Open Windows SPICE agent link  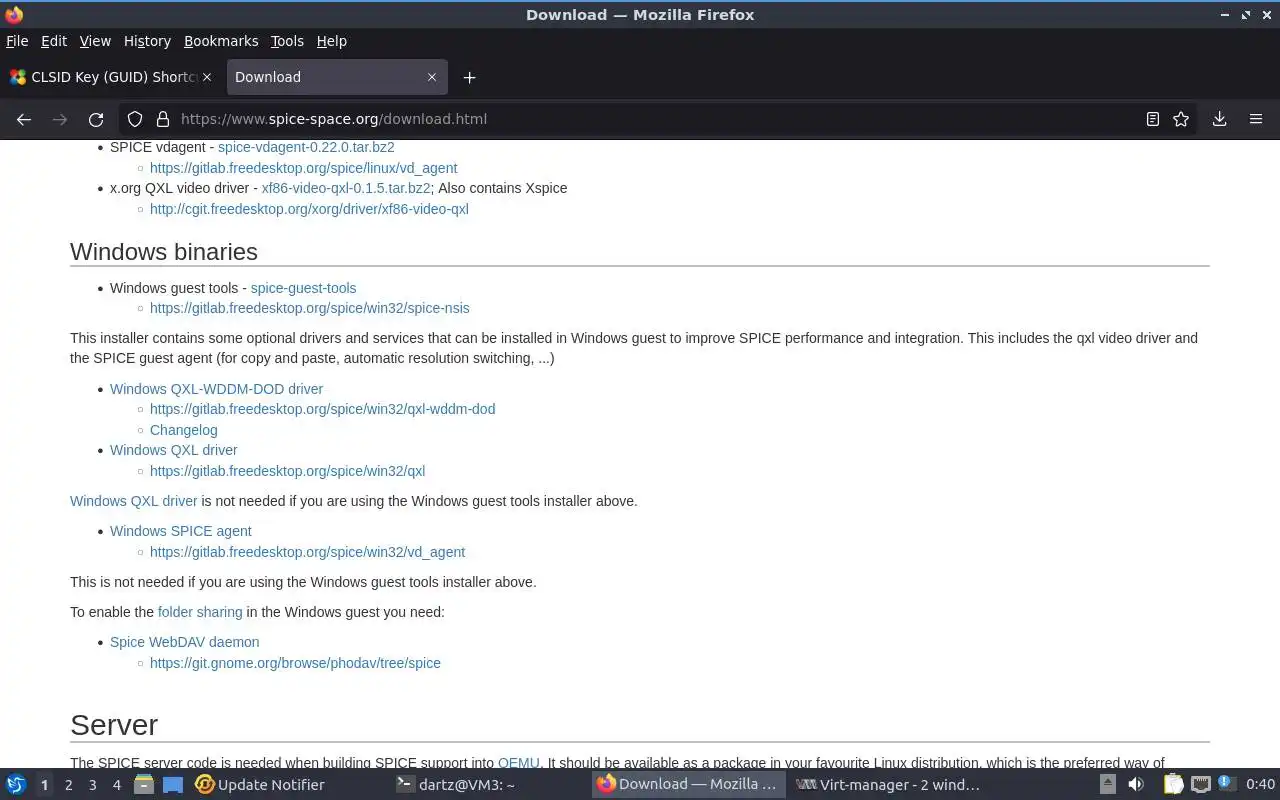[x=181, y=531]
